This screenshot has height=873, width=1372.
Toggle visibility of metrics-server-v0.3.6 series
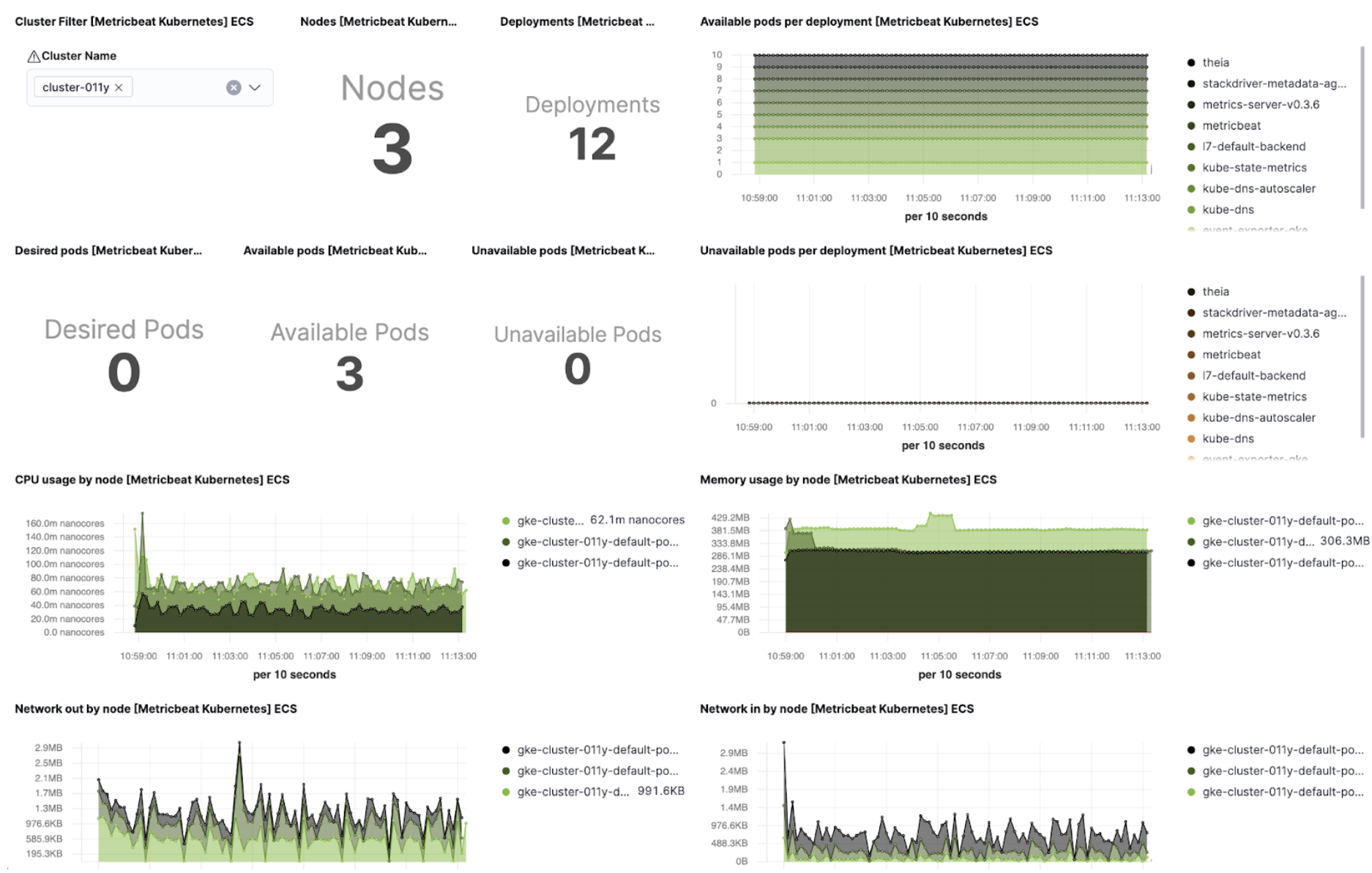click(1261, 104)
